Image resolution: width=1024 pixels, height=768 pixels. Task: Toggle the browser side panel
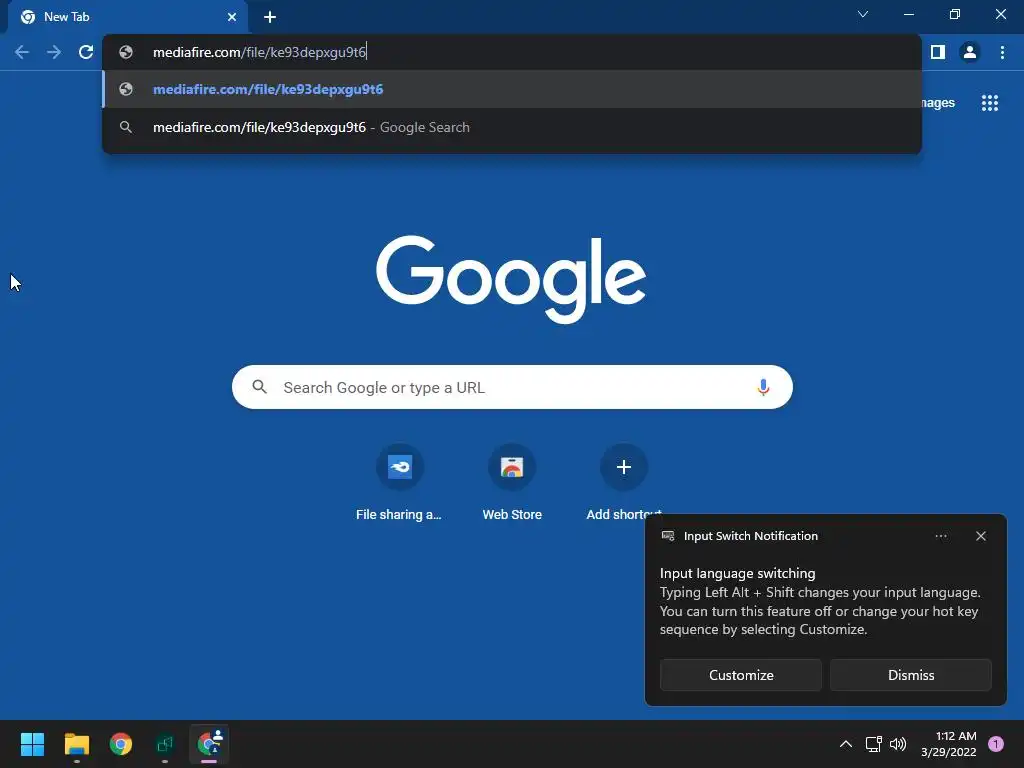click(938, 52)
